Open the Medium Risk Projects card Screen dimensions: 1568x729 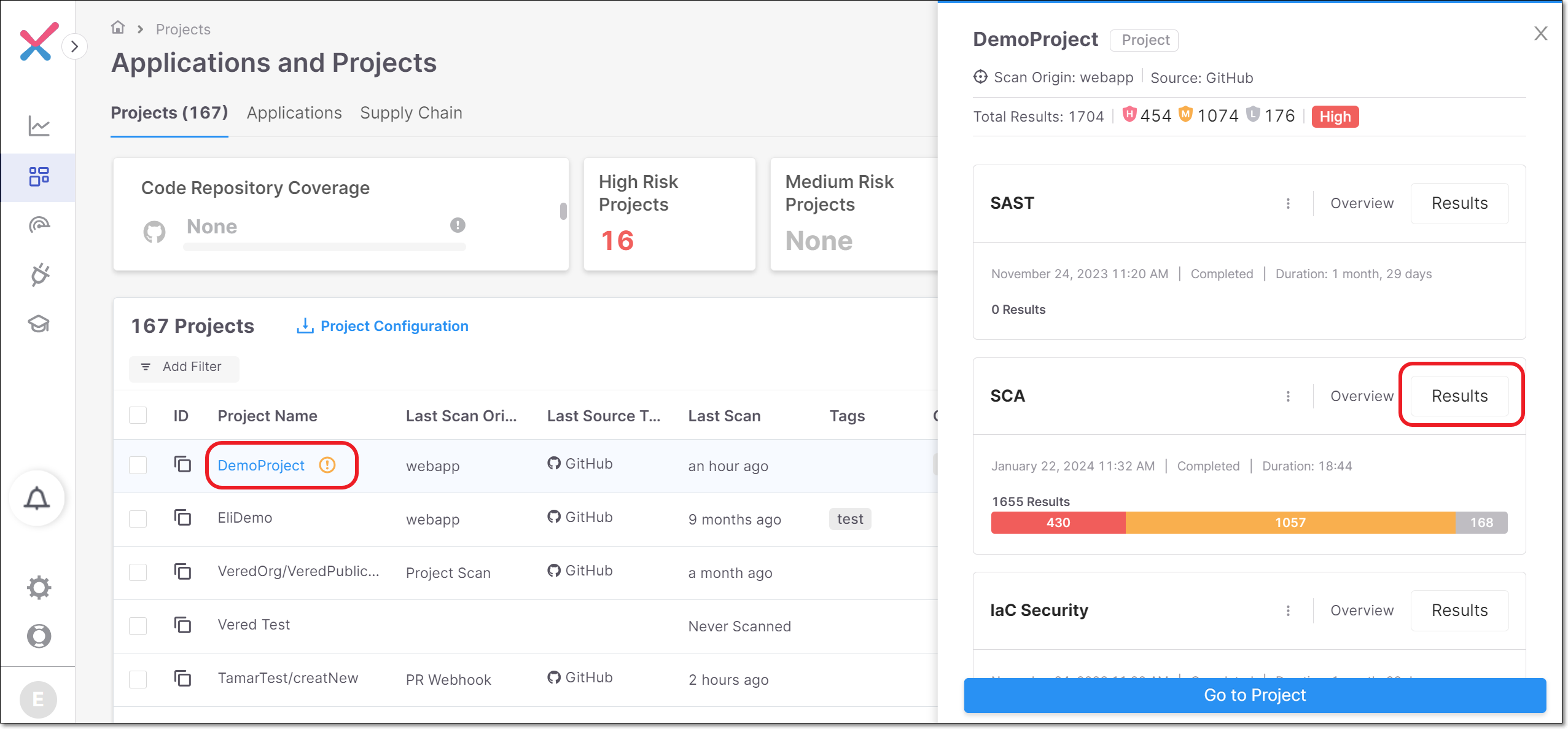[x=855, y=214]
